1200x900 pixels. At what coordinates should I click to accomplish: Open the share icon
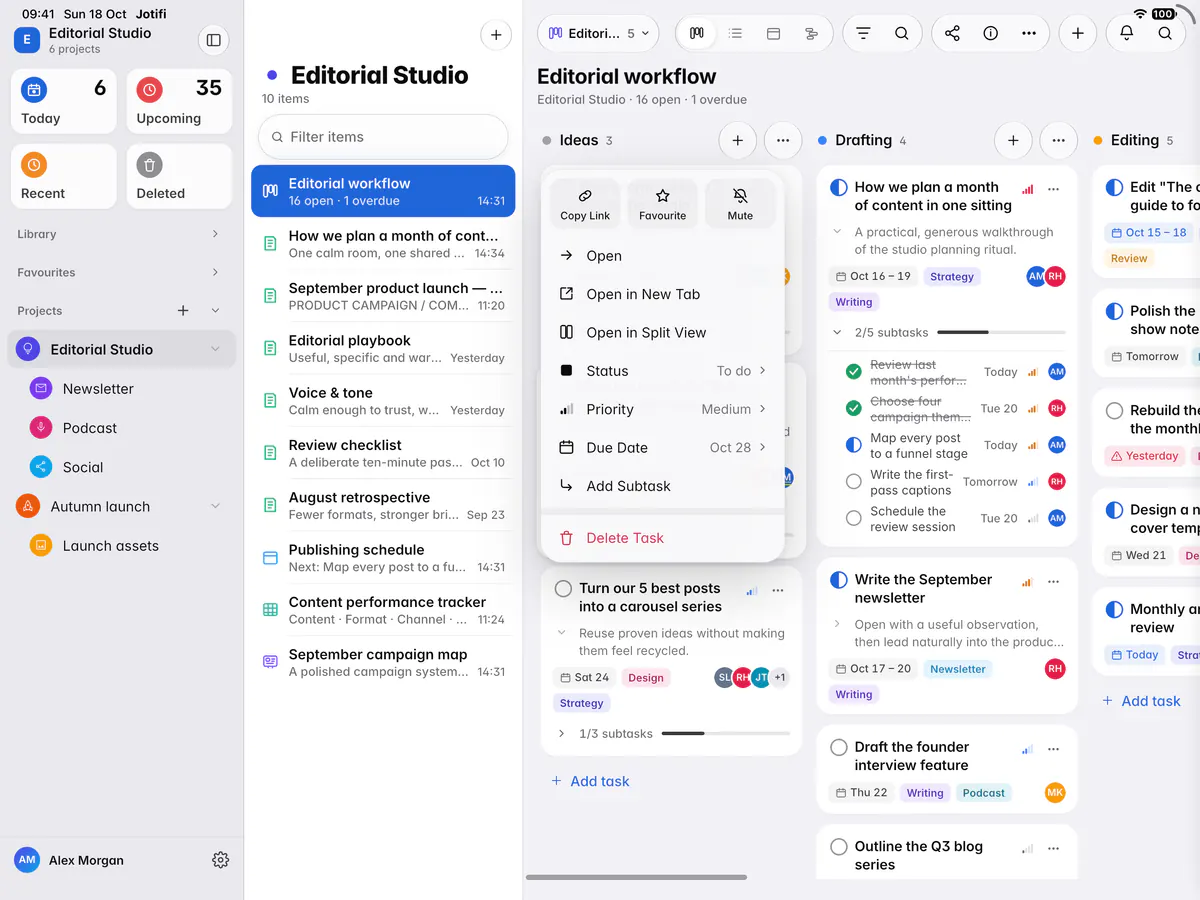point(952,33)
